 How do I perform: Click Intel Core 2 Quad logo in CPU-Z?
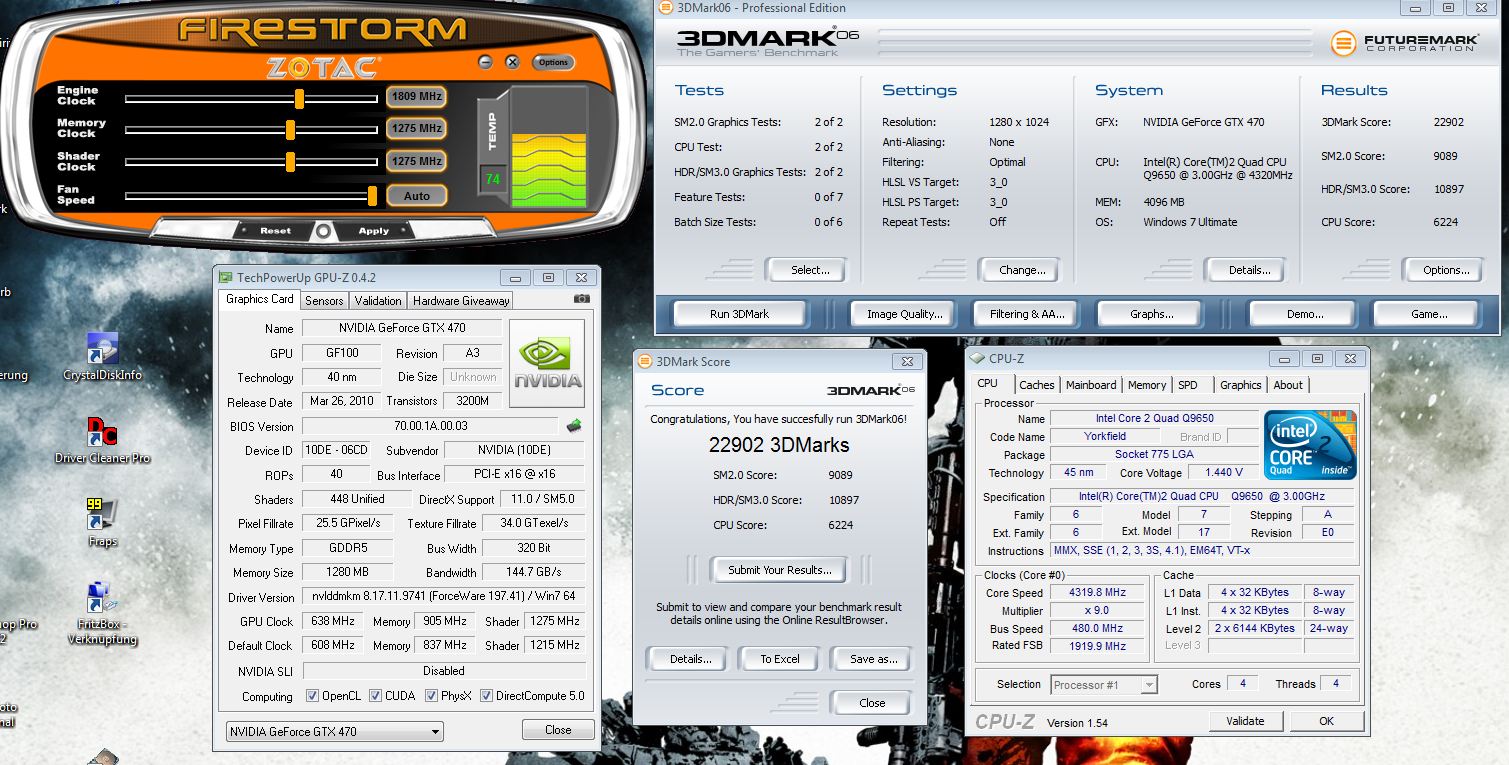click(x=1310, y=445)
